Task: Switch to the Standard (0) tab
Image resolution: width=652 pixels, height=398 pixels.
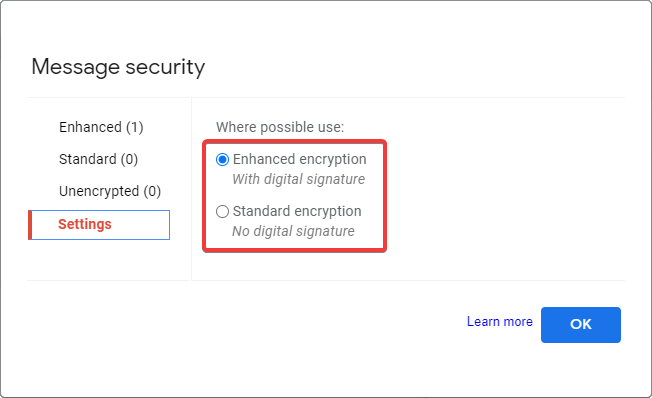Action: pyautogui.click(x=99, y=159)
